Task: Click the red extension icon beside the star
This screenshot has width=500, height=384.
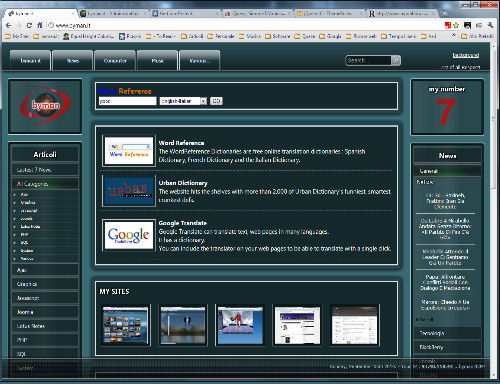Action: pos(448,25)
